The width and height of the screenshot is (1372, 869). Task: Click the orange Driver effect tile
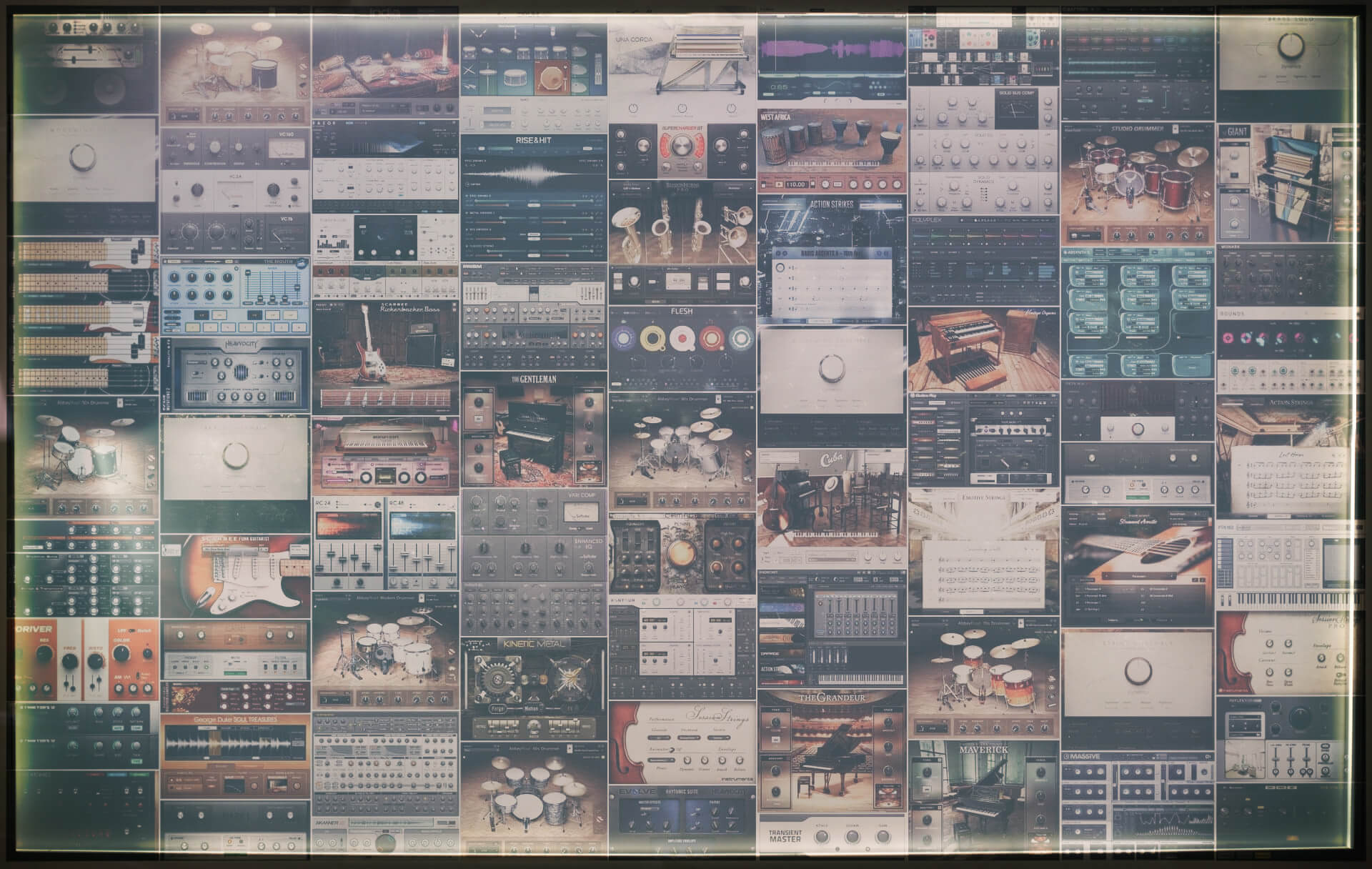(85, 658)
